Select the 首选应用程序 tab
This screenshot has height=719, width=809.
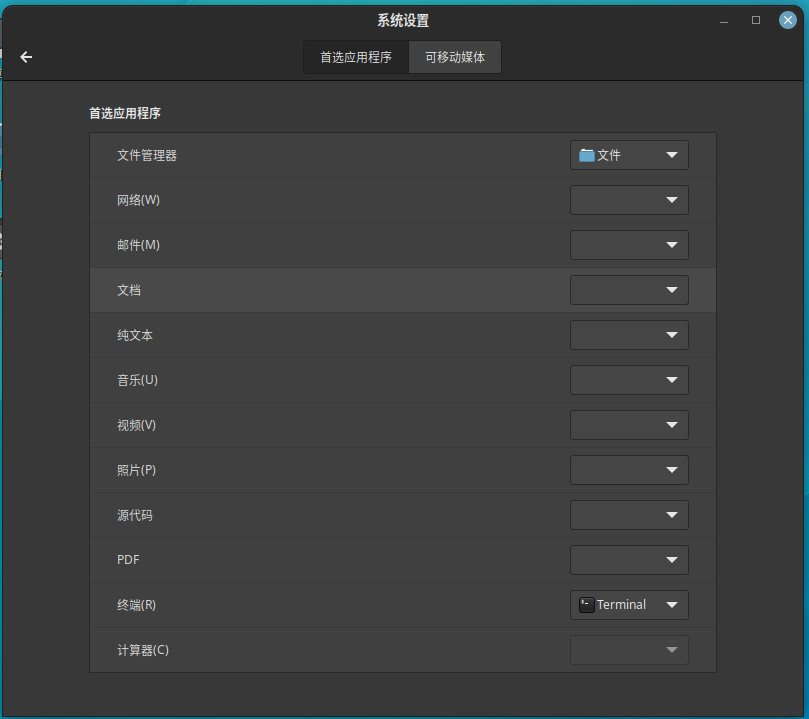point(355,57)
